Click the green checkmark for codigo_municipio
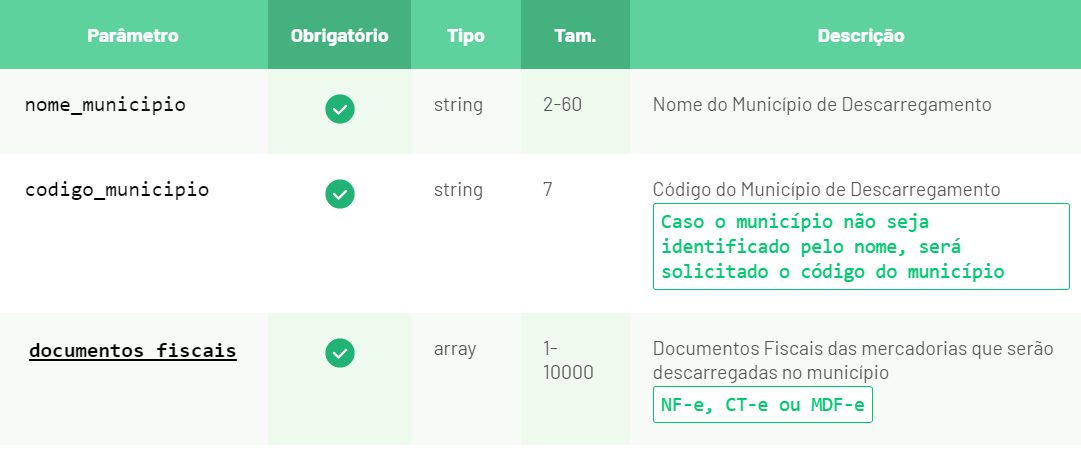 click(x=340, y=194)
